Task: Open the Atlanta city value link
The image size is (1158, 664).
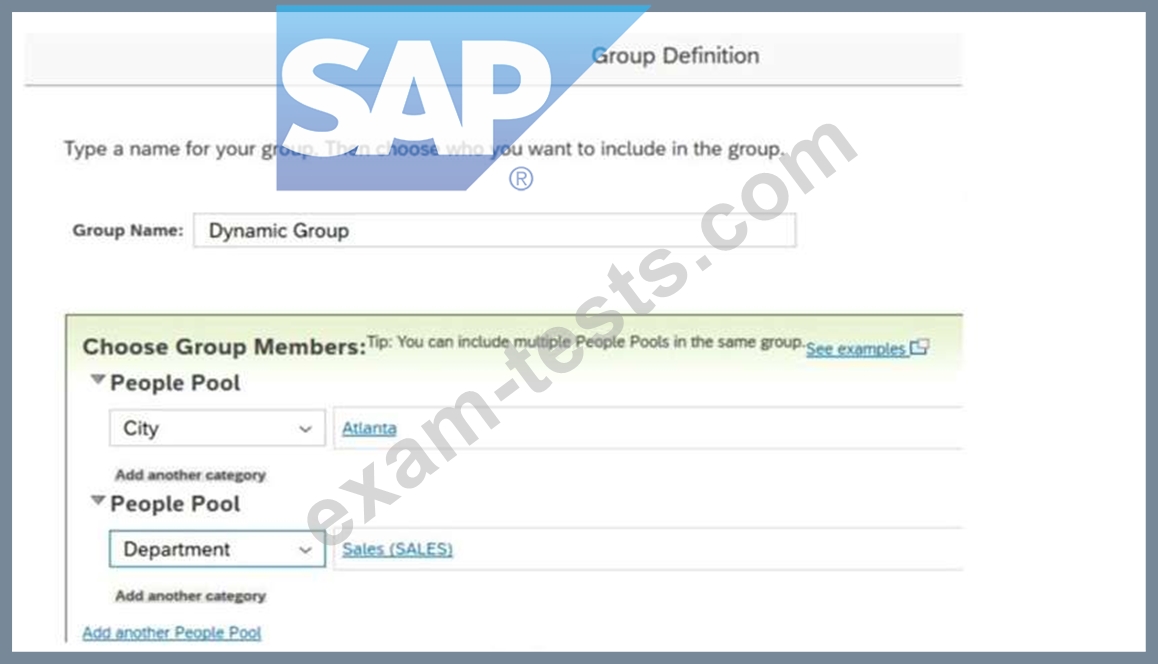Action: pos(369,428)
